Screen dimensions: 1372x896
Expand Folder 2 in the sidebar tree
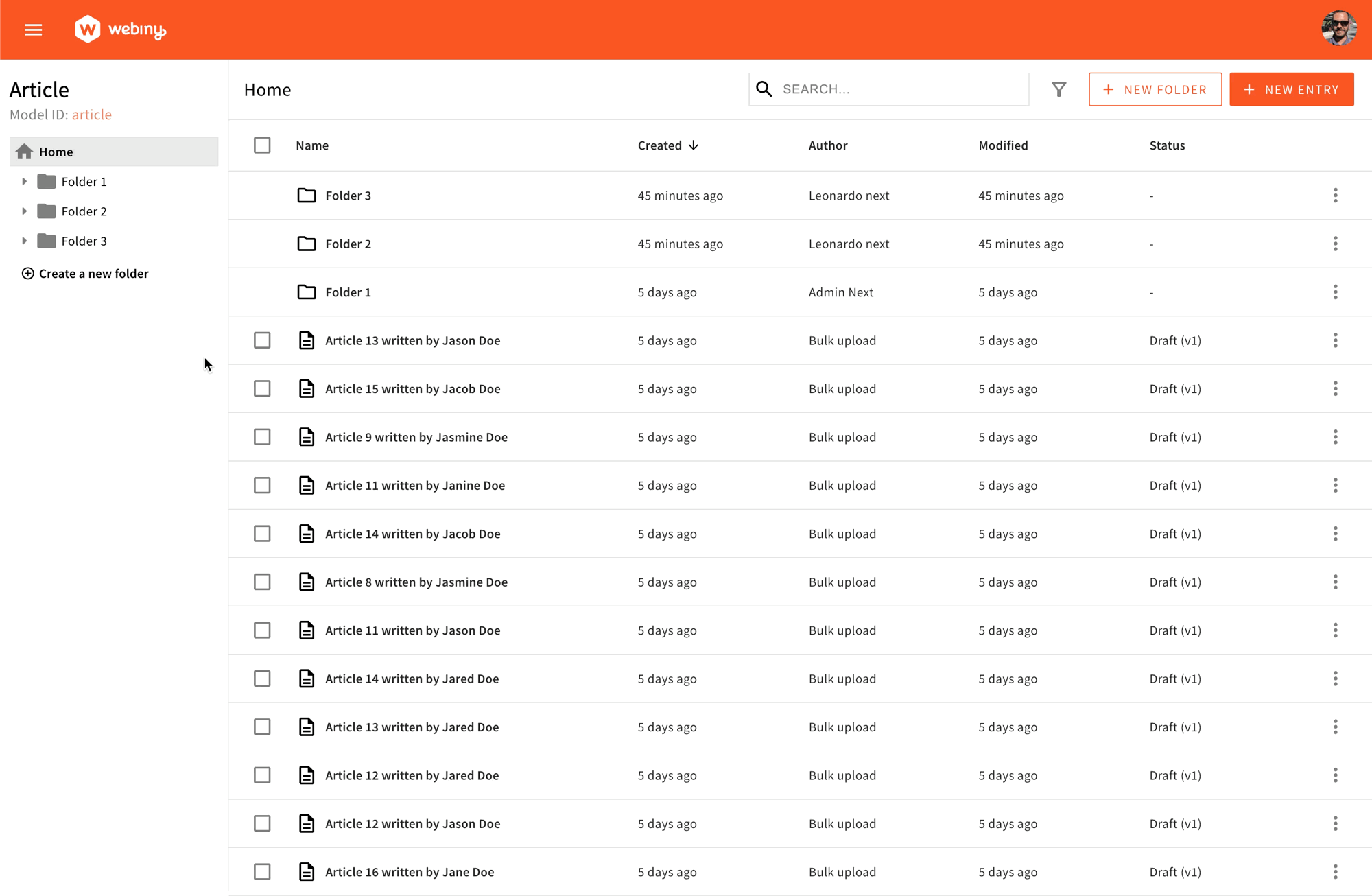pyautogui.click(x=25, y=211)
